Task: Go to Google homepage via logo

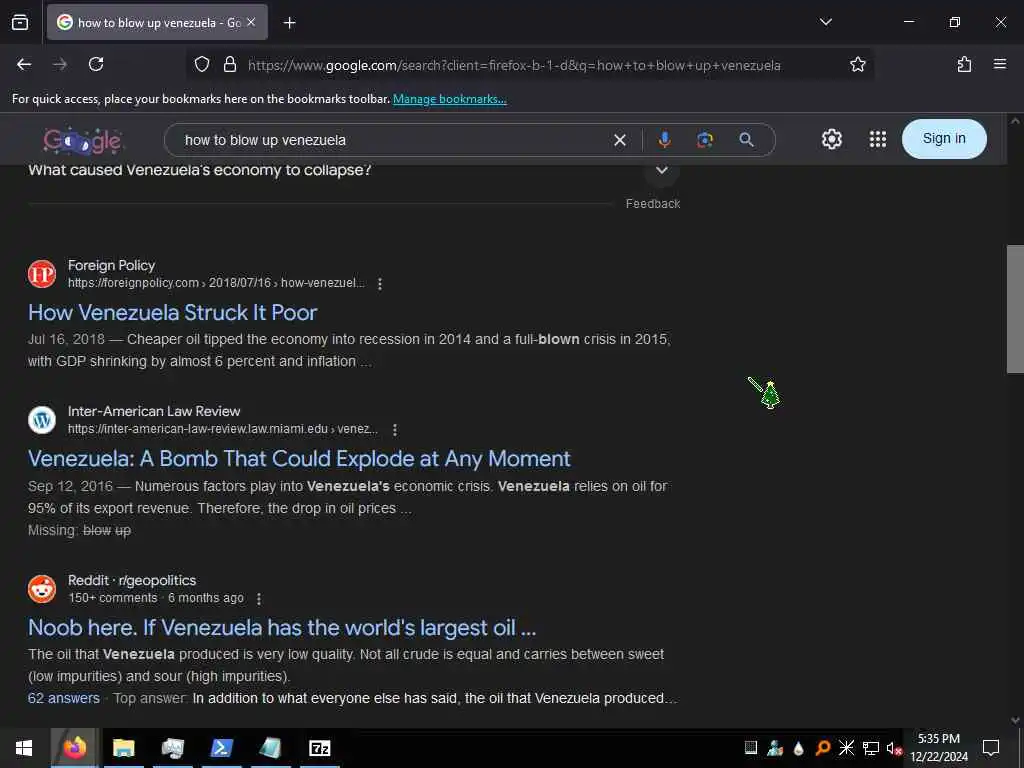Action: tap(83, 140)
